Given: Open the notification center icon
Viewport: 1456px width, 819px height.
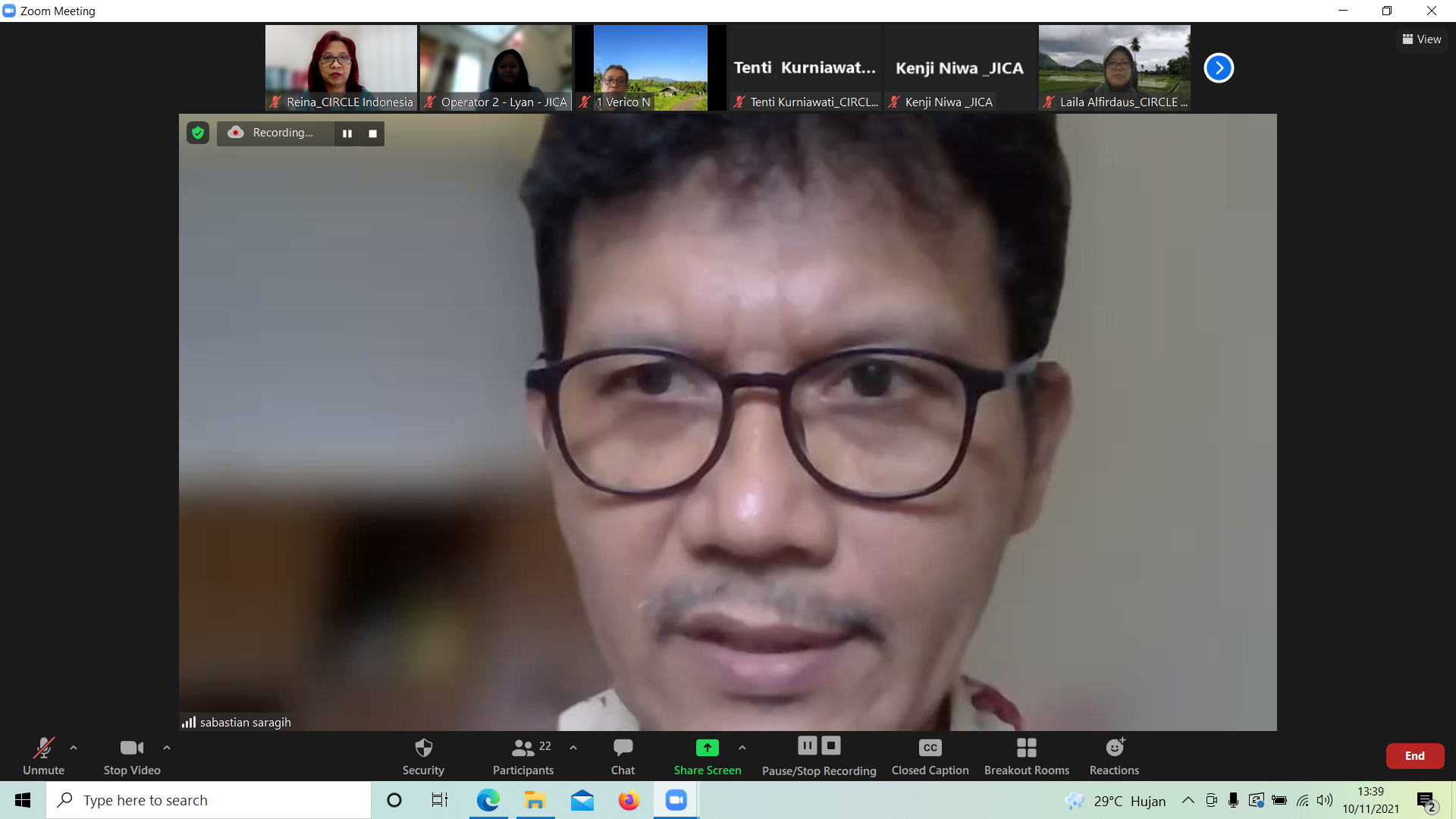Looking at the screenshot, I should coord(1426,801).
